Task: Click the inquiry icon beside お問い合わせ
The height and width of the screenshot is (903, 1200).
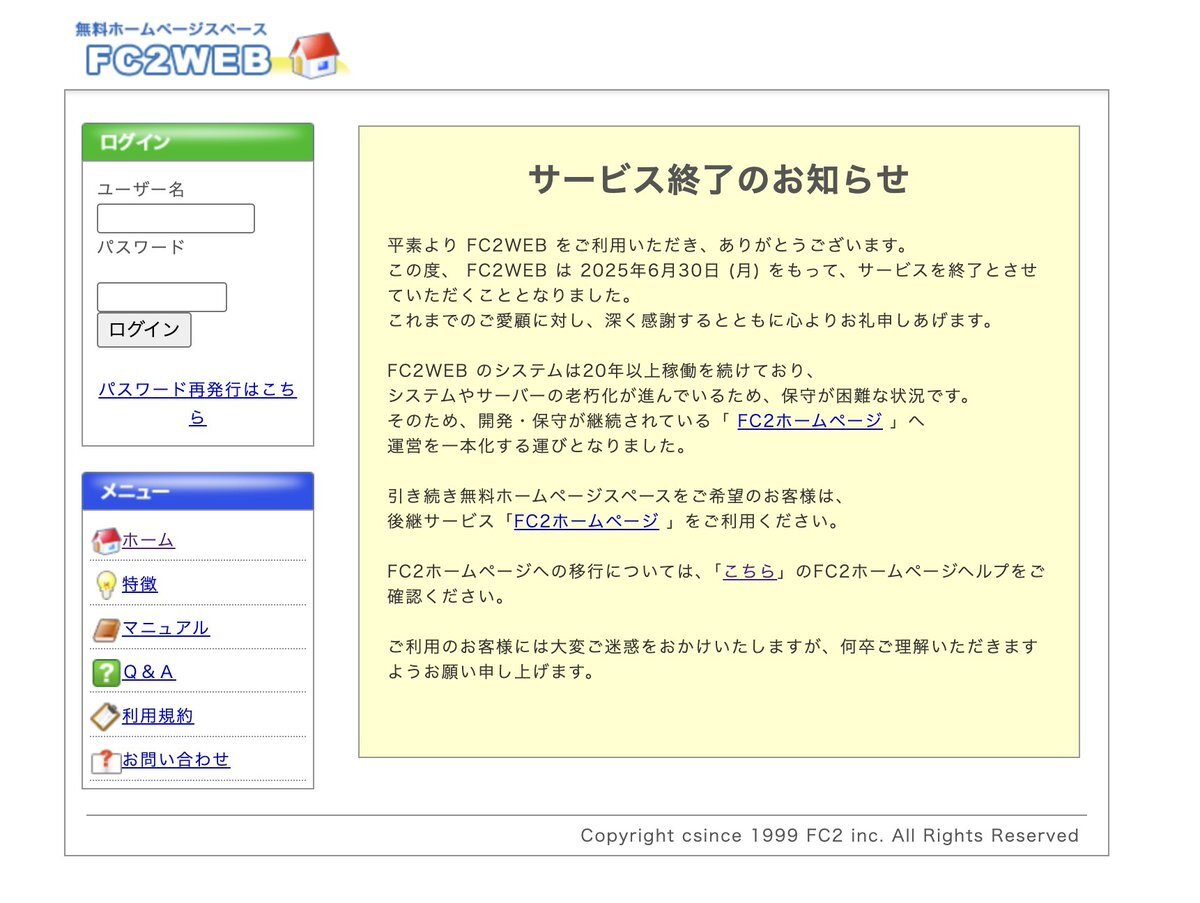Action: [x=105, y=761]
